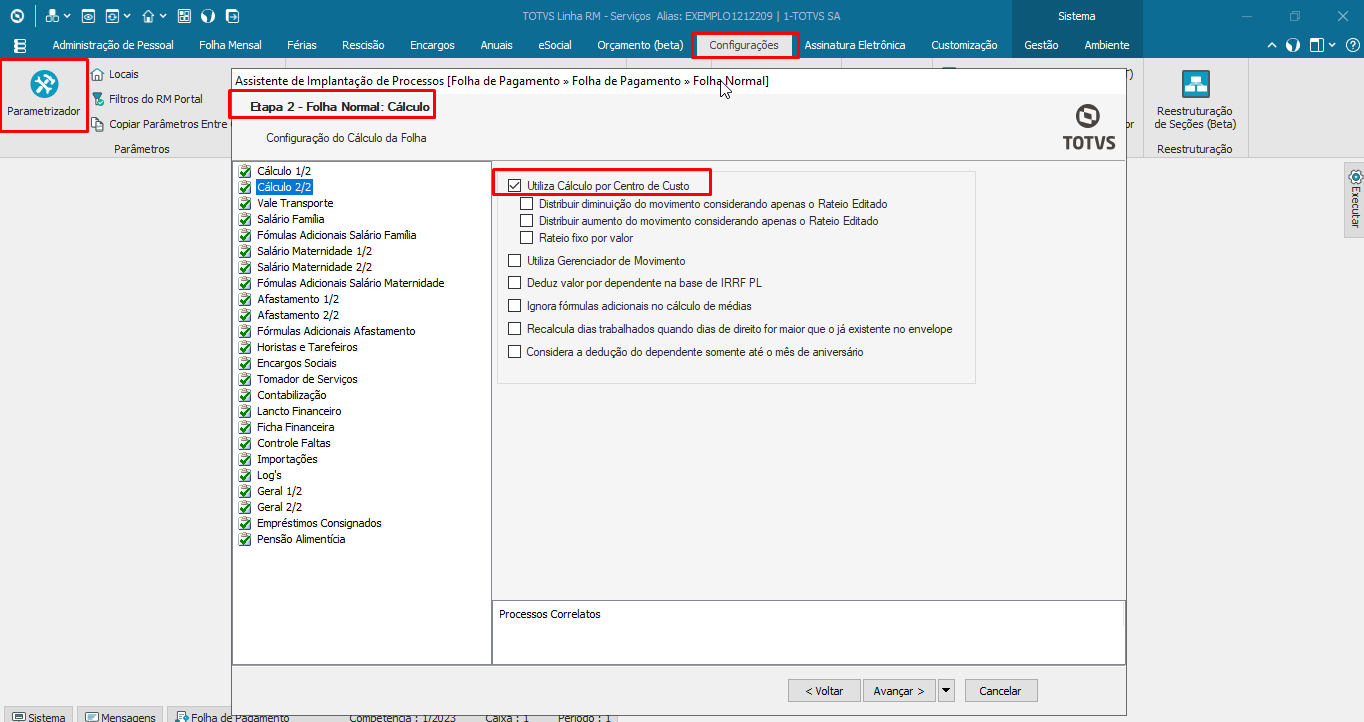Viewport: 1364px width, 722px height.
Task: Click the Cancelar button
Action: click(x=1000, y=691)
